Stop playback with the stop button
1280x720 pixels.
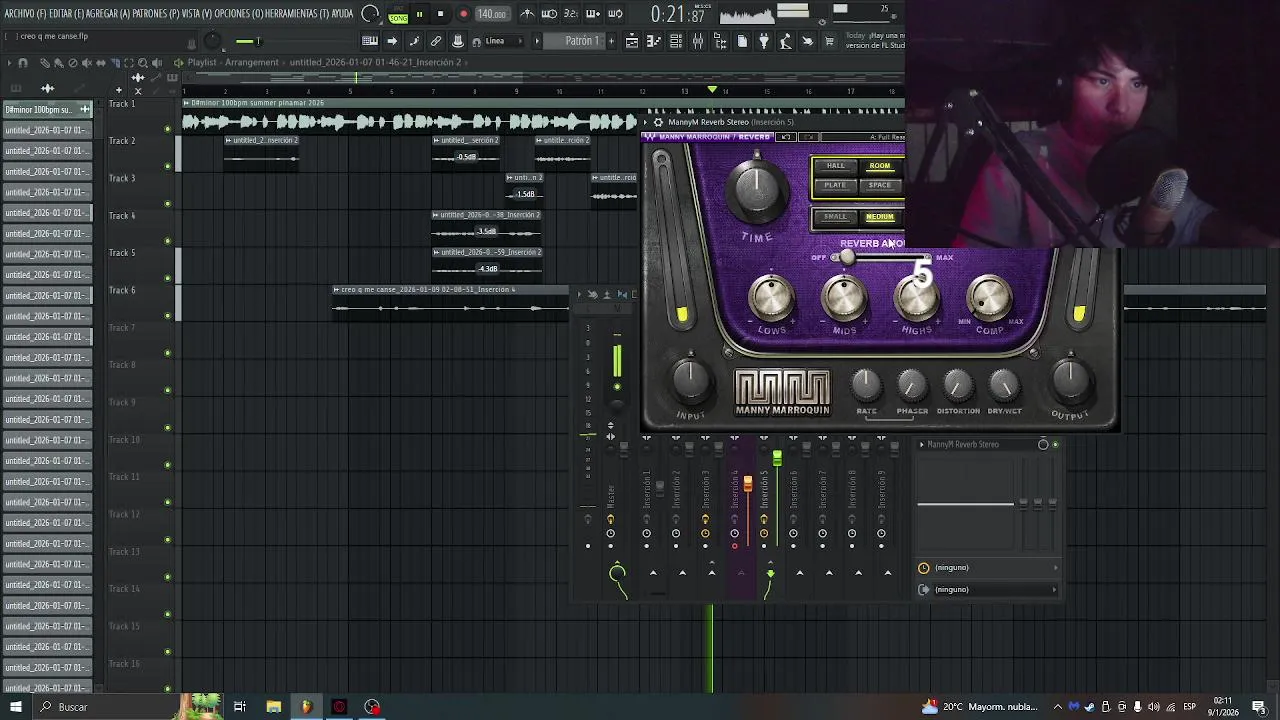pyautogui.click(x=440, y=14)
